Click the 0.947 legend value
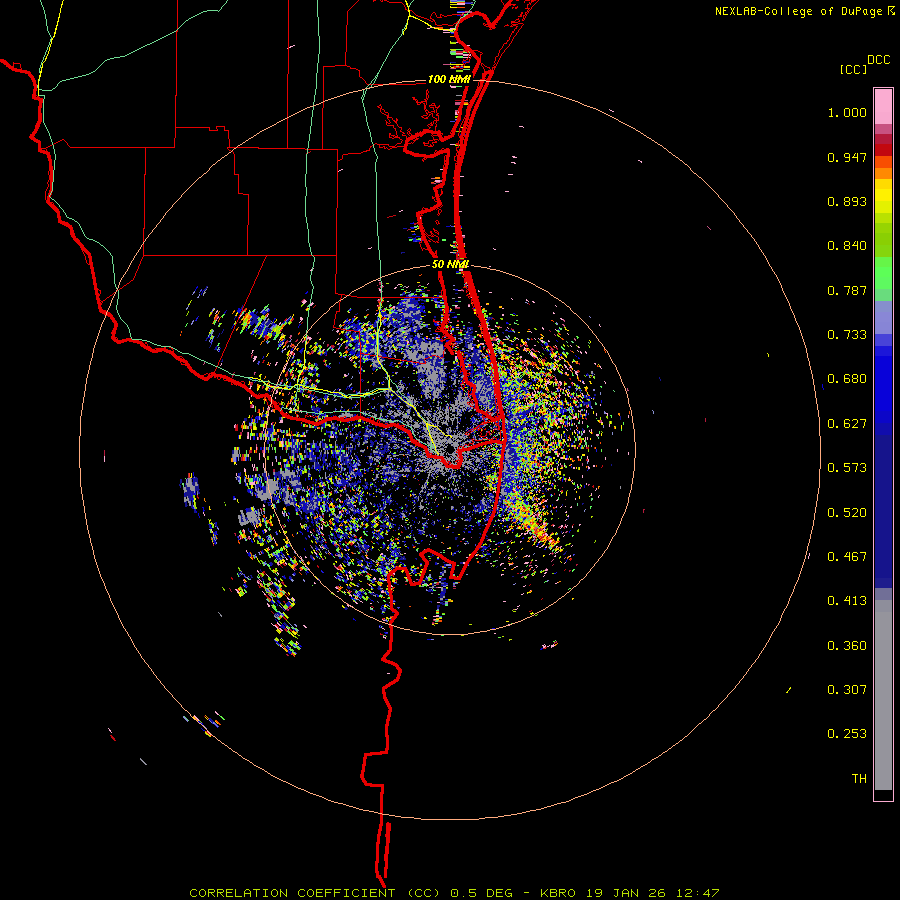Viewport: 900px width, 900px height. click(x=847, y=157)
